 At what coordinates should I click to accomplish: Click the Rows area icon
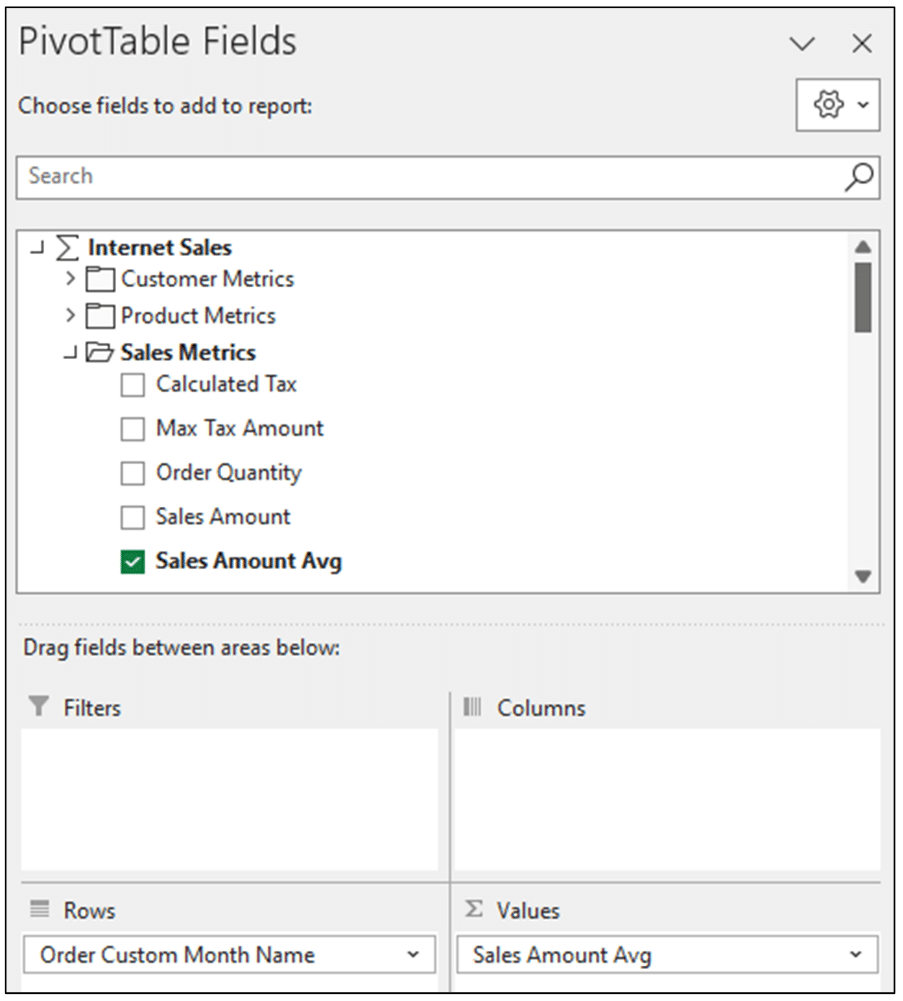(x=38, y=909)
